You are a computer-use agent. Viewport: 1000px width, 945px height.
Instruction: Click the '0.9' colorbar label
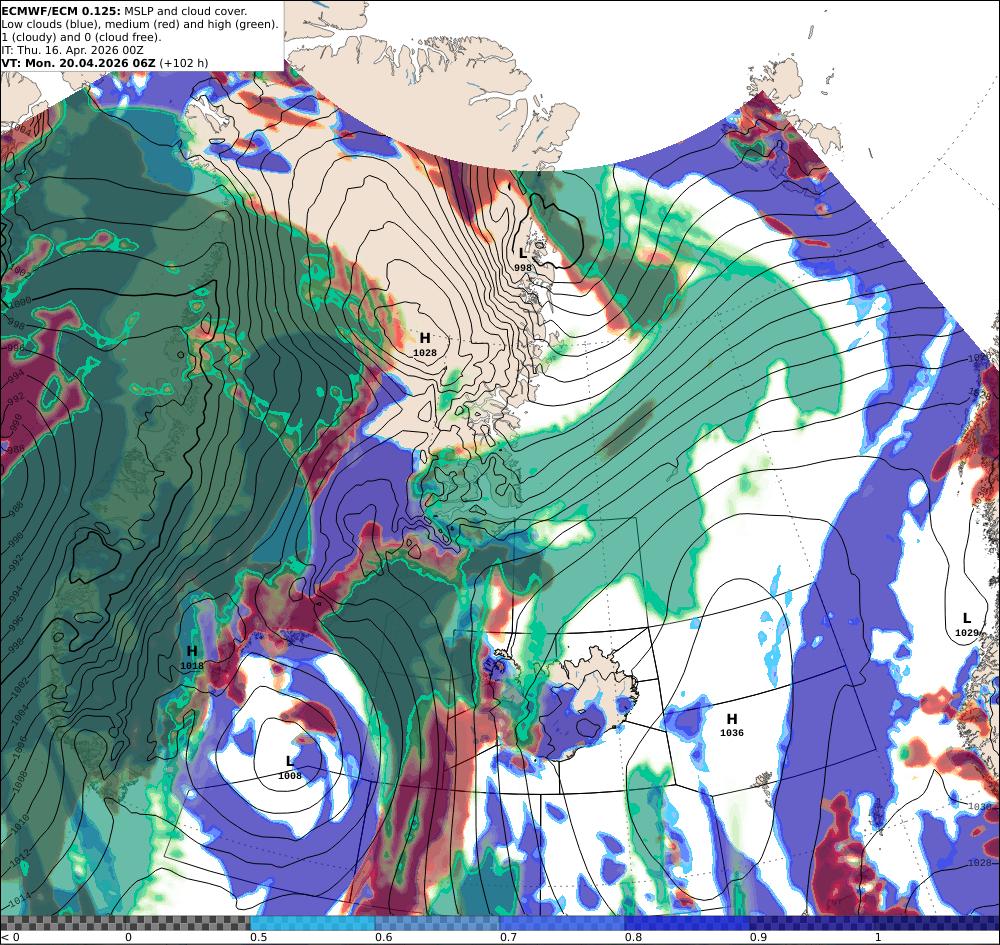758,937
